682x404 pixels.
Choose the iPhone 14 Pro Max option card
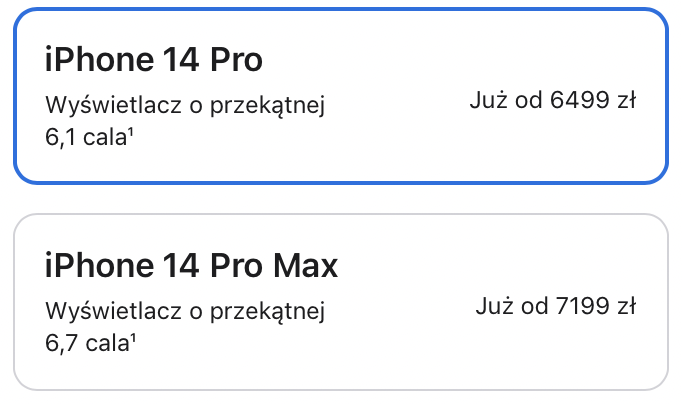point(341,302)
